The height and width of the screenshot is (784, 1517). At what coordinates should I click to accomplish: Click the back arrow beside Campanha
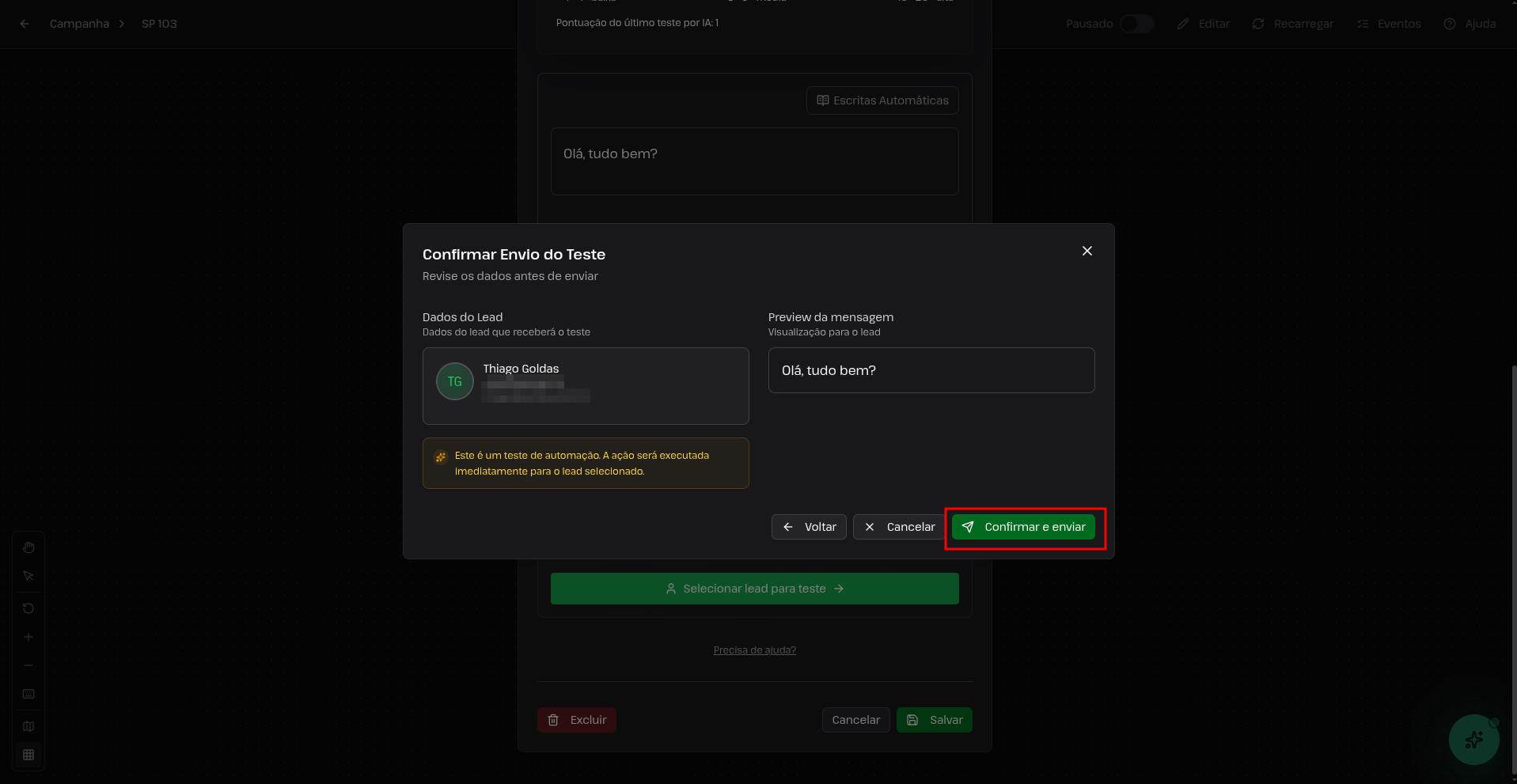[x=25, y=24]
